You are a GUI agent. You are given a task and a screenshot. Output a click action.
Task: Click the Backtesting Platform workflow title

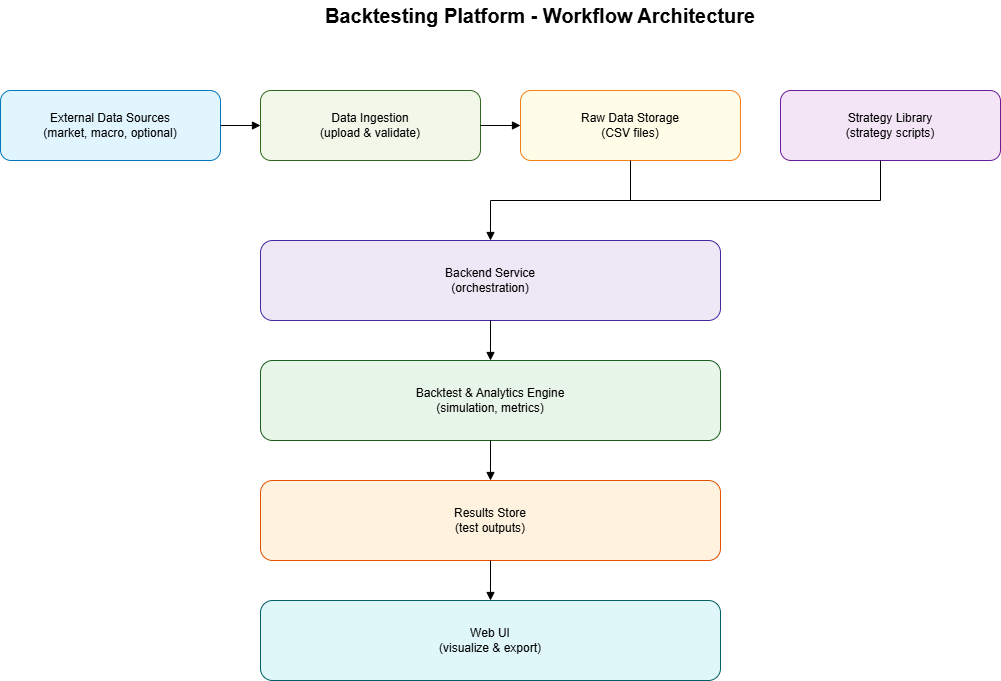pos(538,16)
